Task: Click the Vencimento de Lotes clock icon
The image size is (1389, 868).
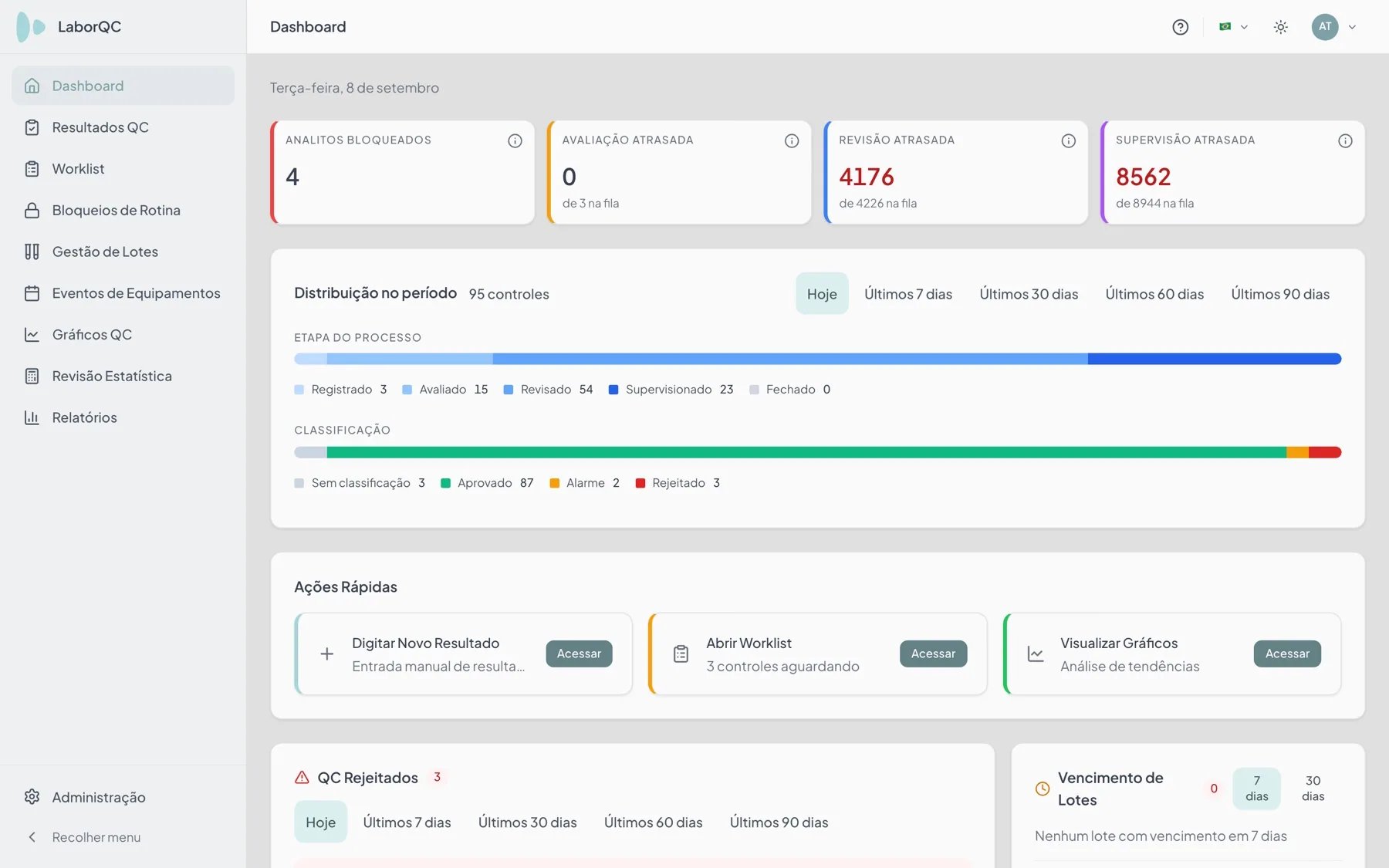Action: [x=1043, y=789]
